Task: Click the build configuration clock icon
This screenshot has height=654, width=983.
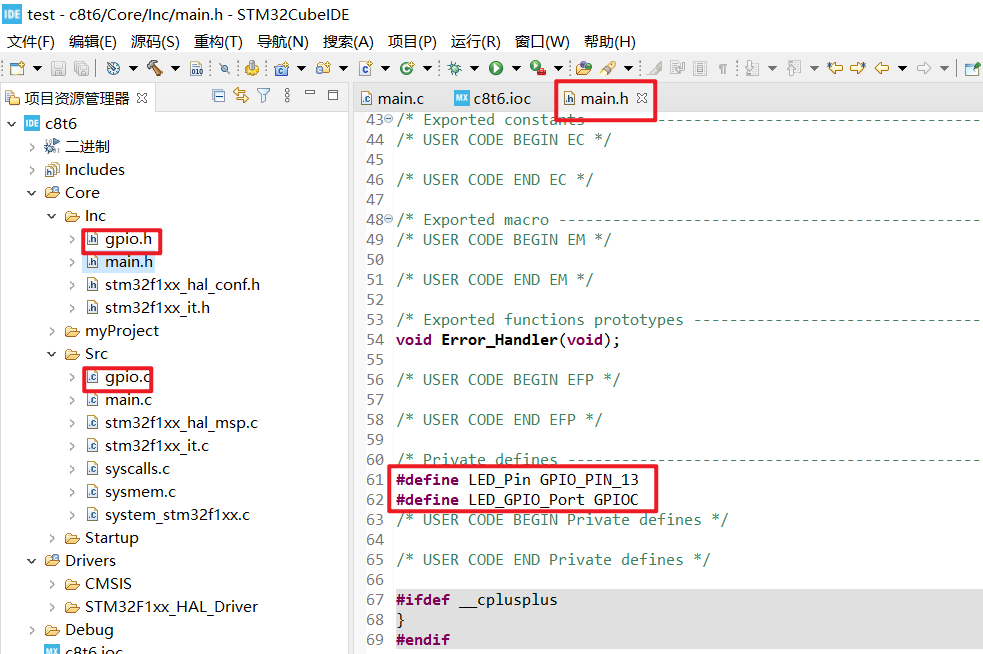Action: (x=113, y=68)
